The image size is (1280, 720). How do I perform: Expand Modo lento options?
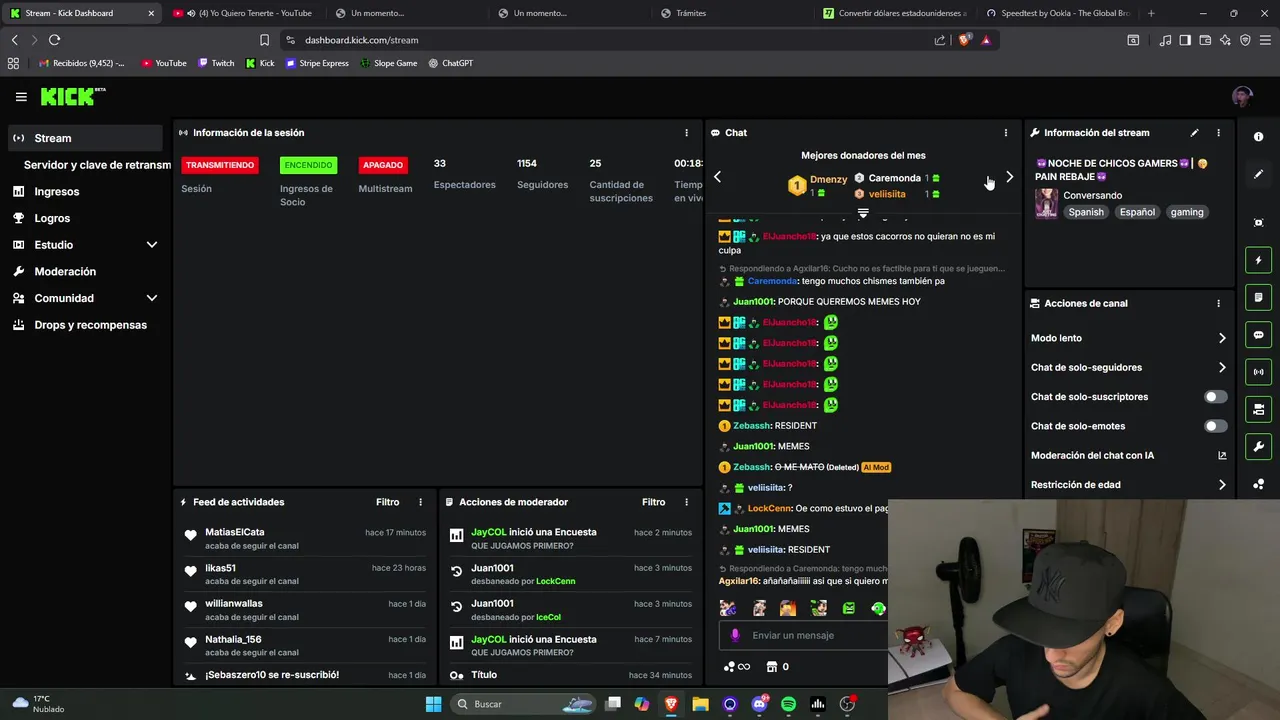[1222, 338]
